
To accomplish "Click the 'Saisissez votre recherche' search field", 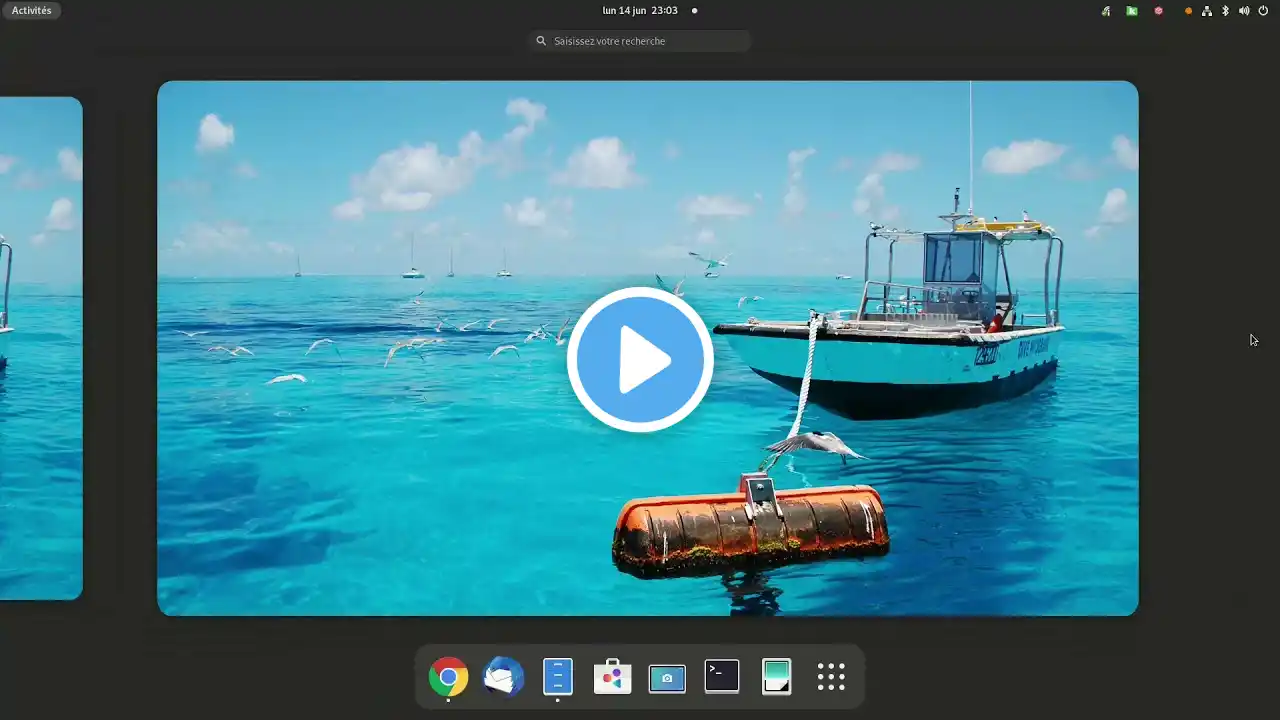I will tap(640, 41).
